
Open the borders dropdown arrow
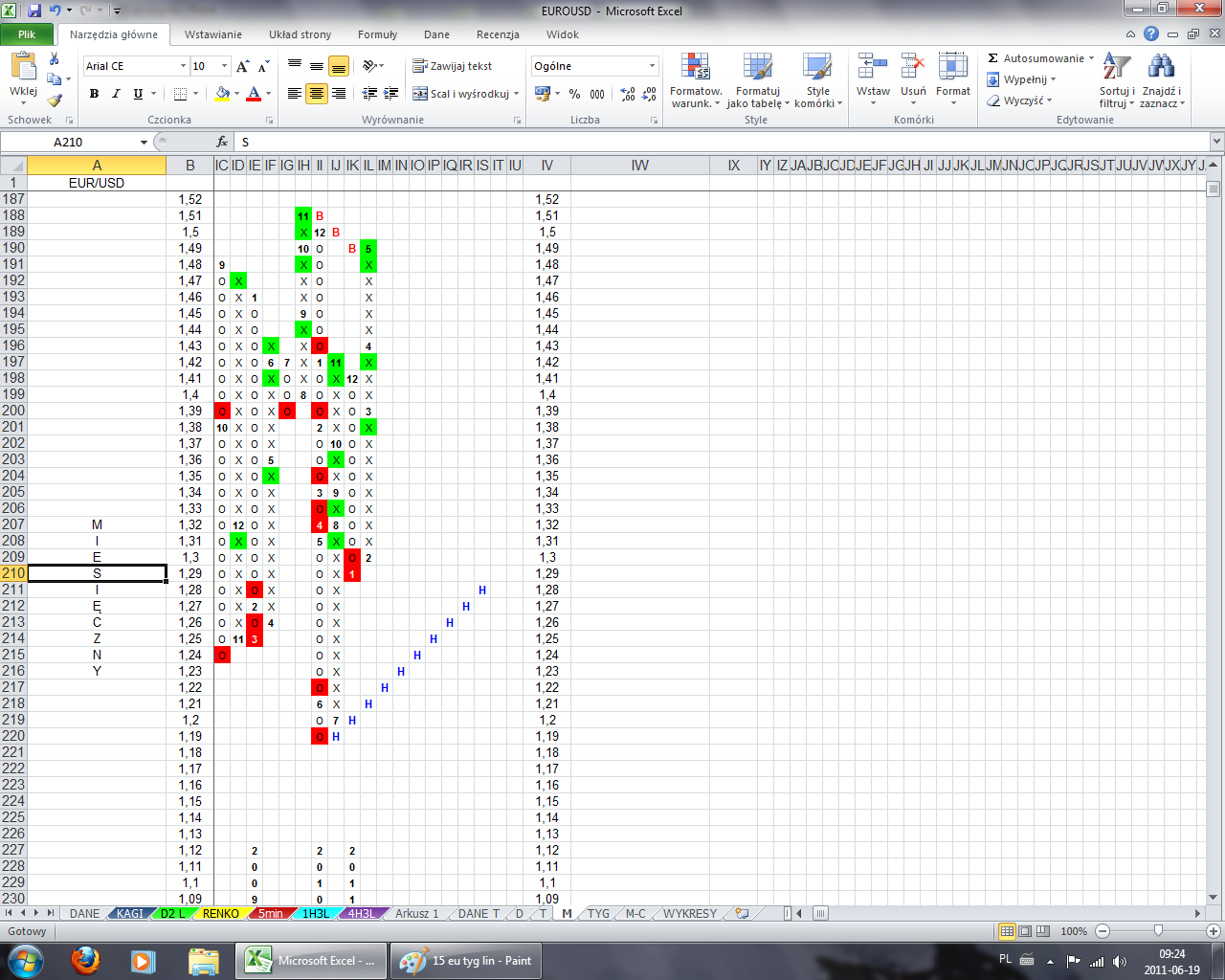click(x=195, y=94)
